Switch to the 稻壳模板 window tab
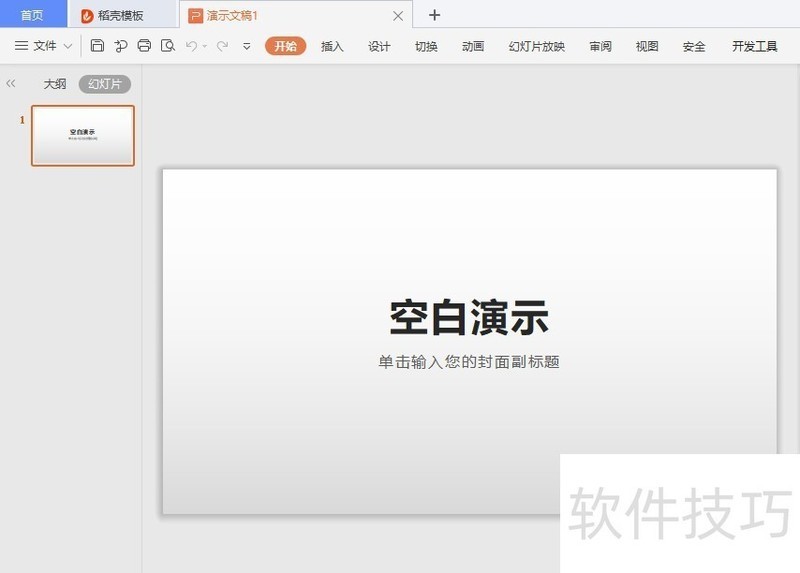 (x=122, y=15)
